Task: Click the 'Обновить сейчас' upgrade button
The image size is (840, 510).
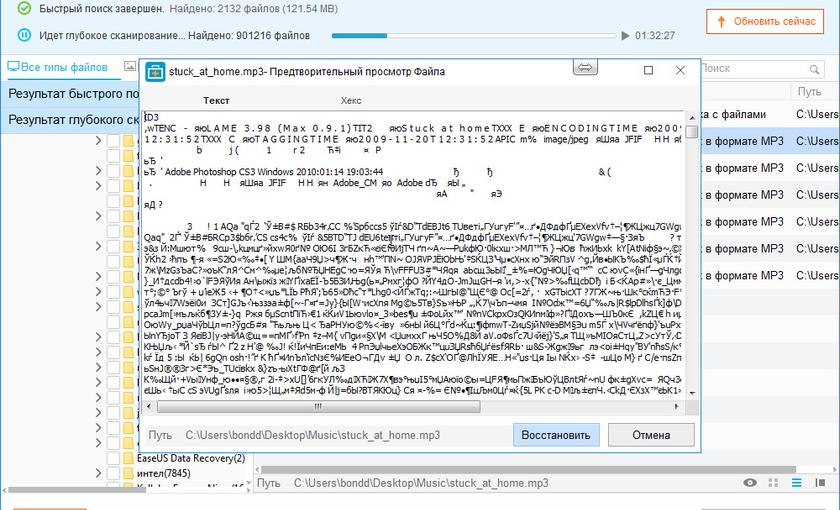Action: coord(764,21)
